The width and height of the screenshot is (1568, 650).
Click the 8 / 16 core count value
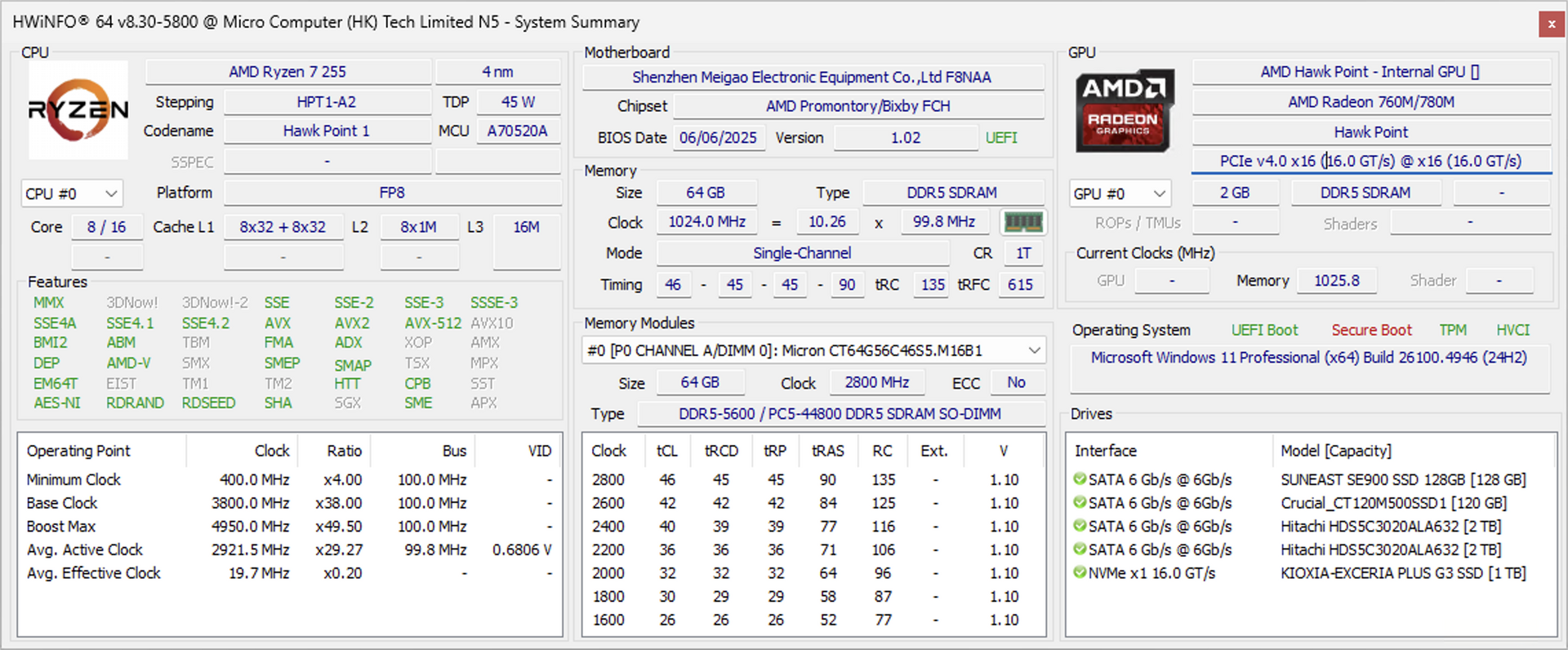107,227
